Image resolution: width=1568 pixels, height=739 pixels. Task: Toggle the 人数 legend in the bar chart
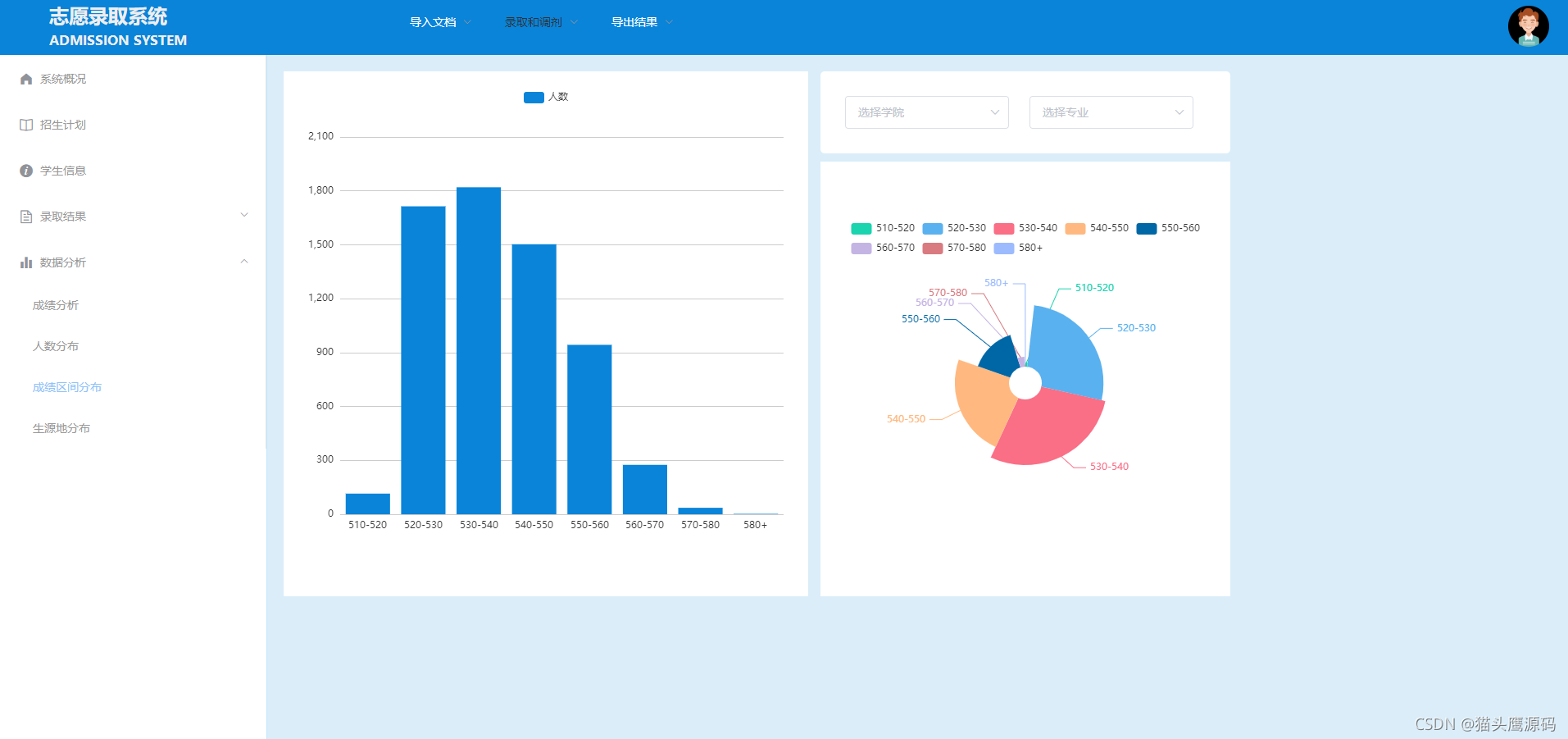click(546, 97)
